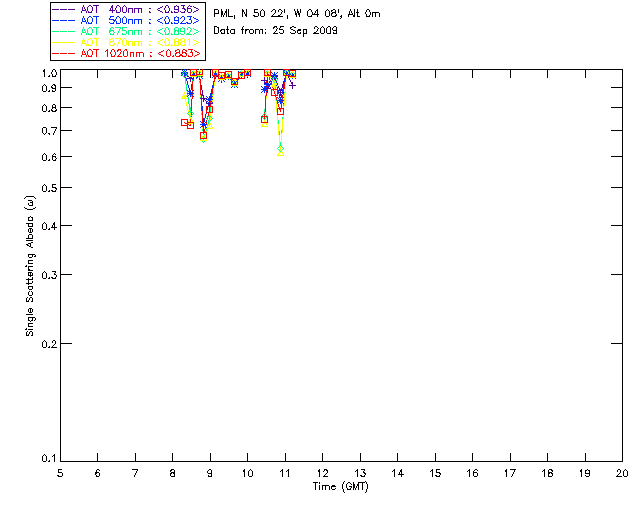The height and width of the screenshot is (512, 640).
Task: Click the y-axis tick label 0.5
Action: (x=46, y=189)
